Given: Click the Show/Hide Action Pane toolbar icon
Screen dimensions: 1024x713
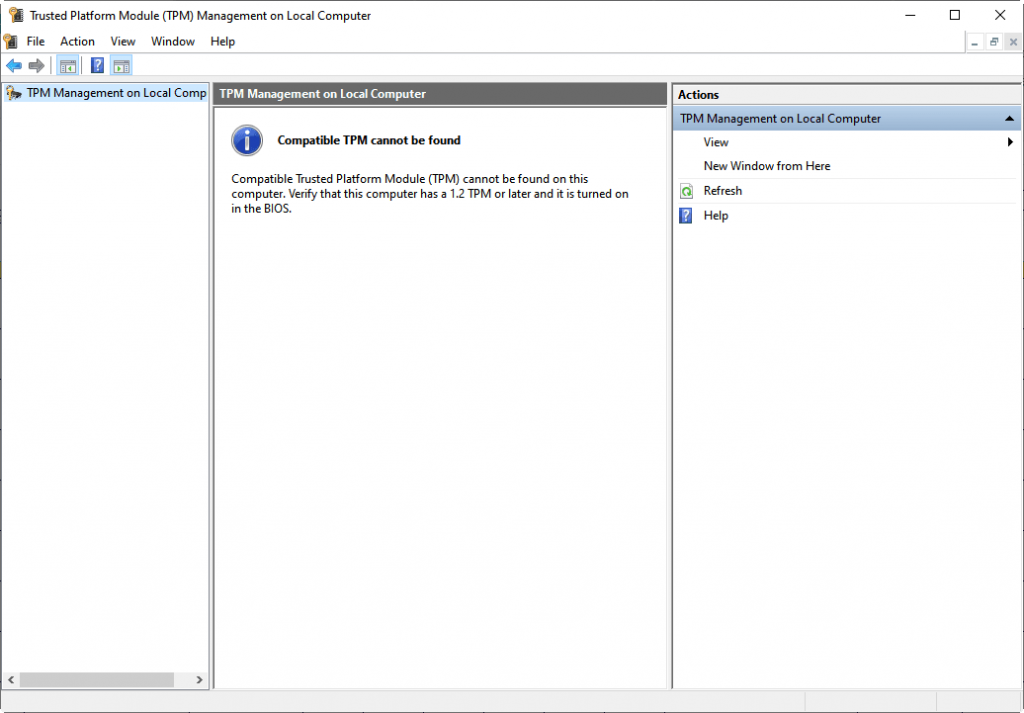Looking at the screenshot, I should click(121, 65).
